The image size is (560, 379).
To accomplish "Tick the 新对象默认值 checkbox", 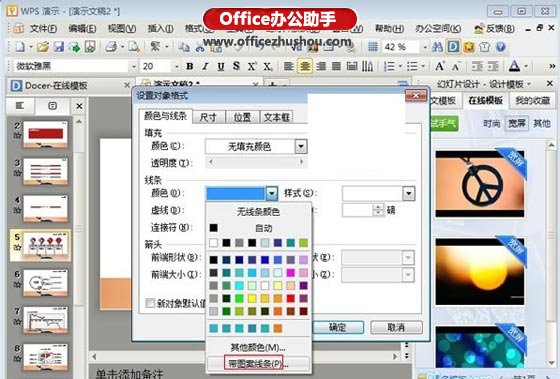I will (x=150, y=303).
